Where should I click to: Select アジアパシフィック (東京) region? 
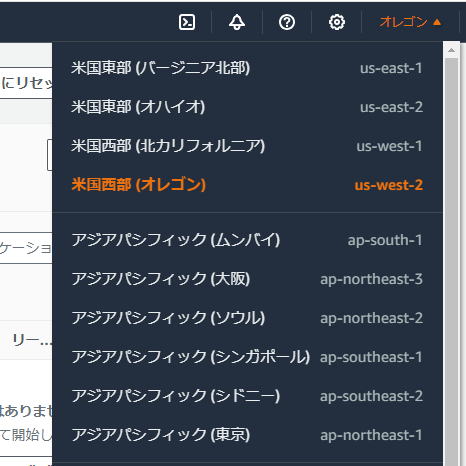pos(247,435)
